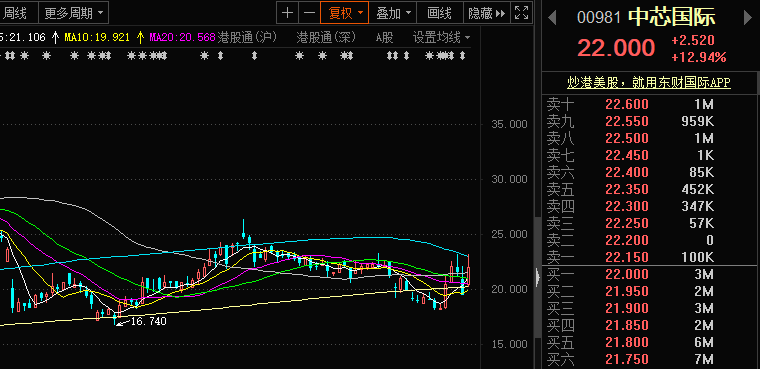760x369 pixels.
Task: Select 卖十 ask row at 22.600
Action: [x=649, y=104]
